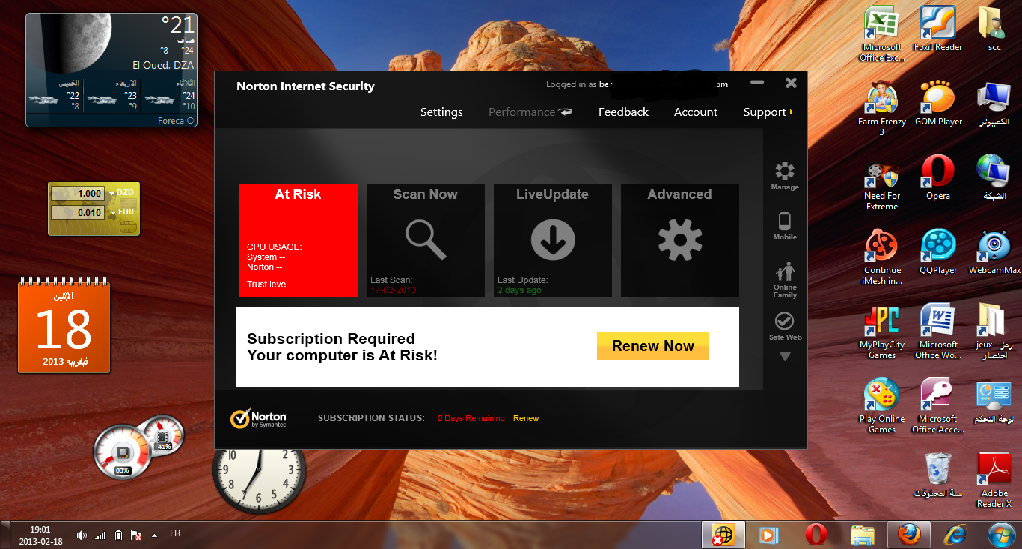
Task: Select Opera desktop shortcut
Action: (938, 177)
